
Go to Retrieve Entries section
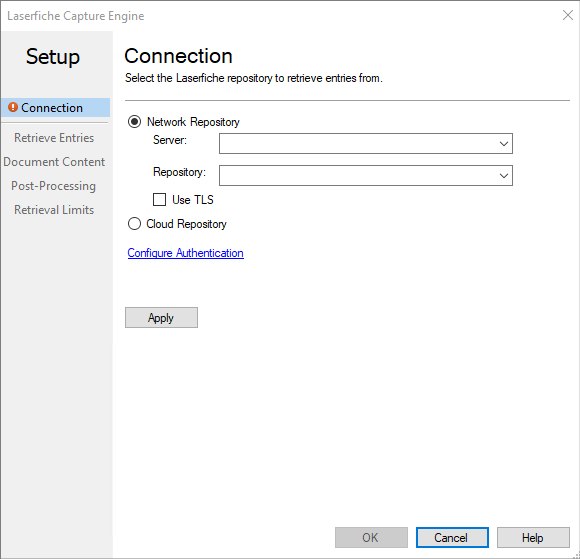click(x=54, y=138)
